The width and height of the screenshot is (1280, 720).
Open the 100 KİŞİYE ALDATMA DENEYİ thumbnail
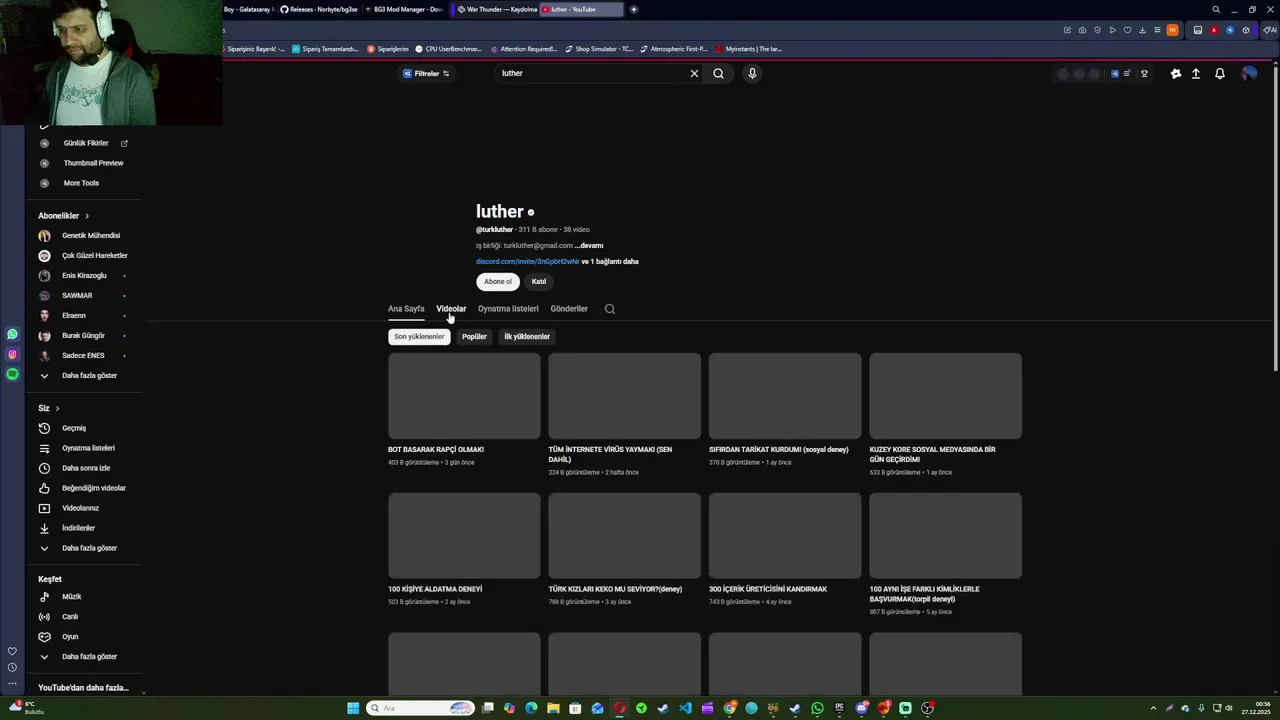[464, 536]
